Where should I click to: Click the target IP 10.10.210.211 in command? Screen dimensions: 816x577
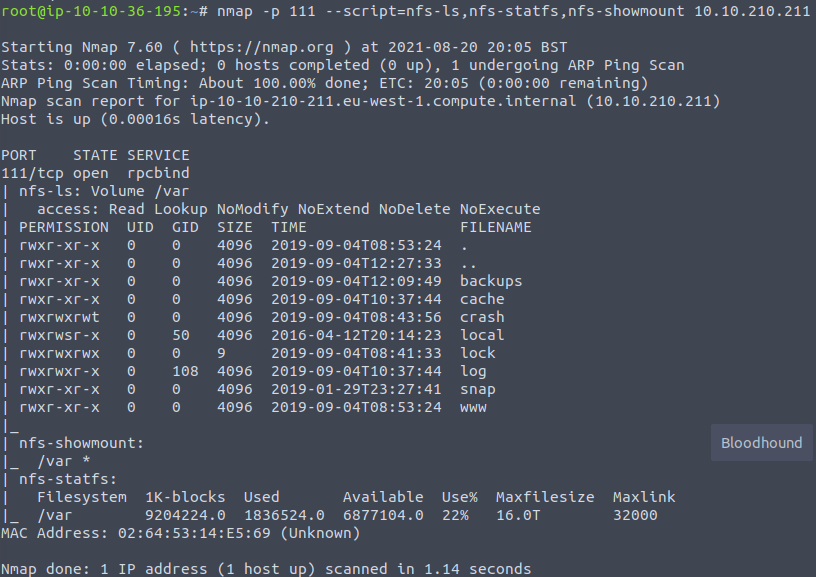pos(752,11)
